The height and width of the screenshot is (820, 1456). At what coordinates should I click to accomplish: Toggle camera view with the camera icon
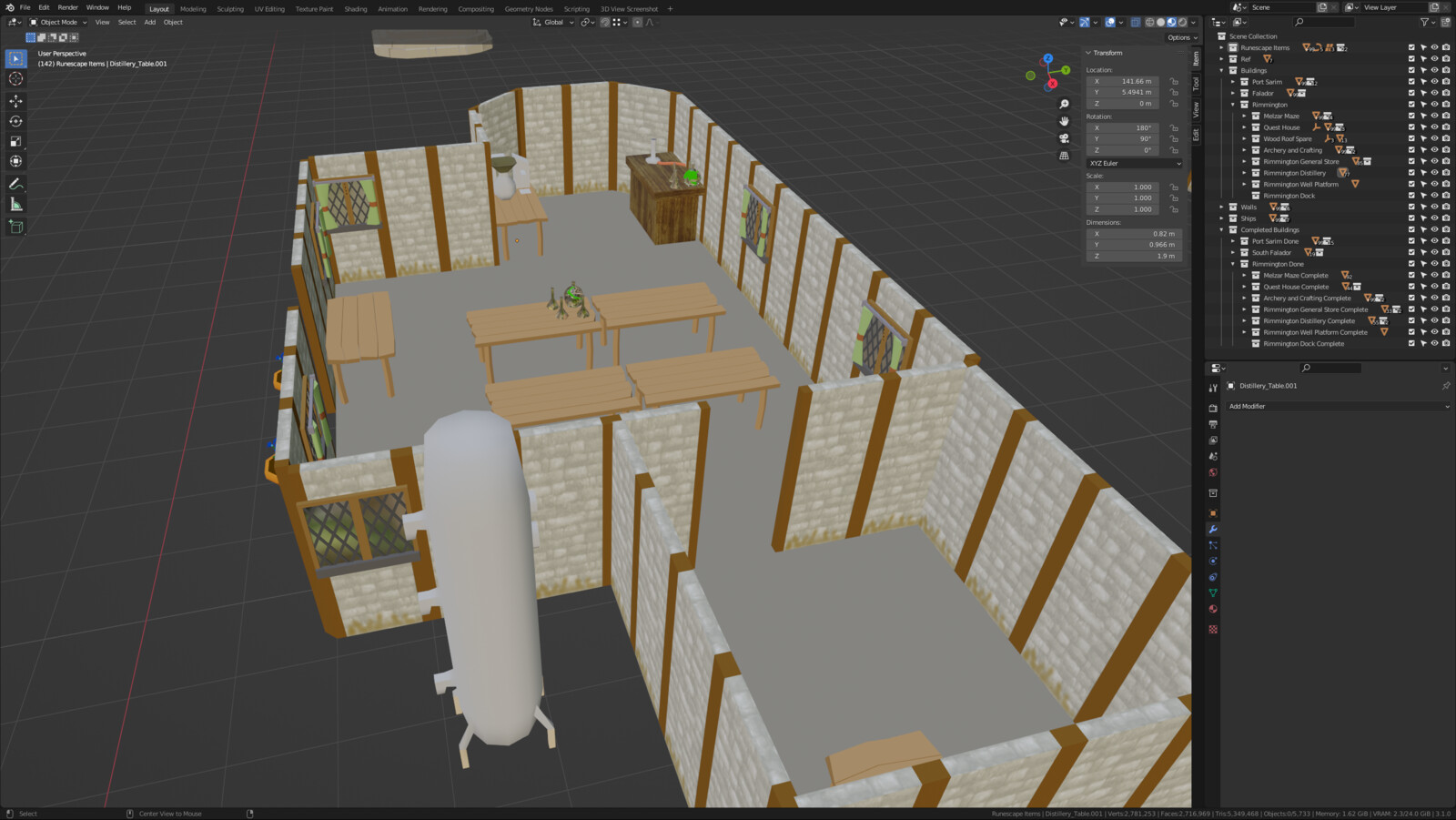point(1064,138)
